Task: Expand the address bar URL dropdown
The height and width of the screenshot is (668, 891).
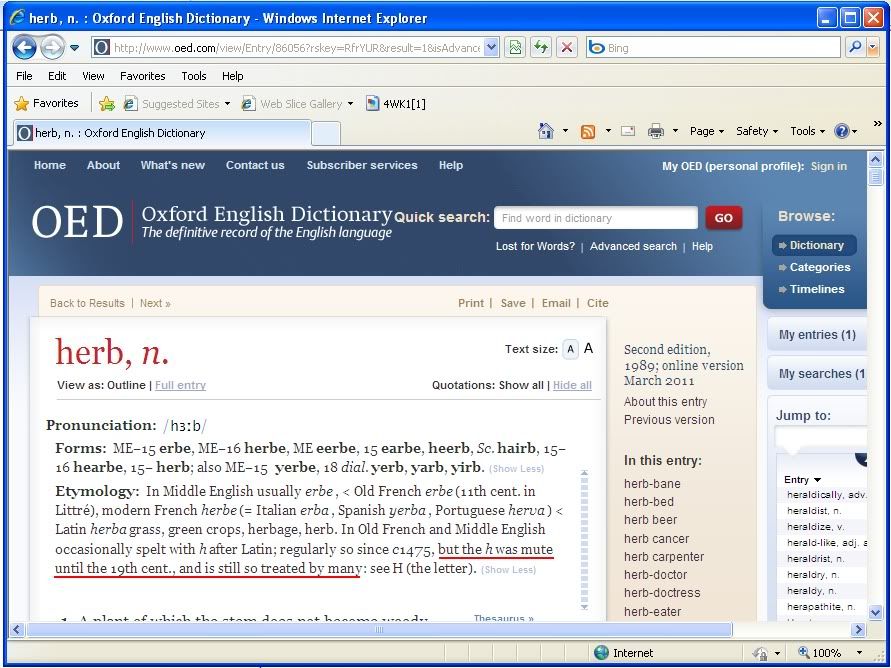Action: [492, 48]
